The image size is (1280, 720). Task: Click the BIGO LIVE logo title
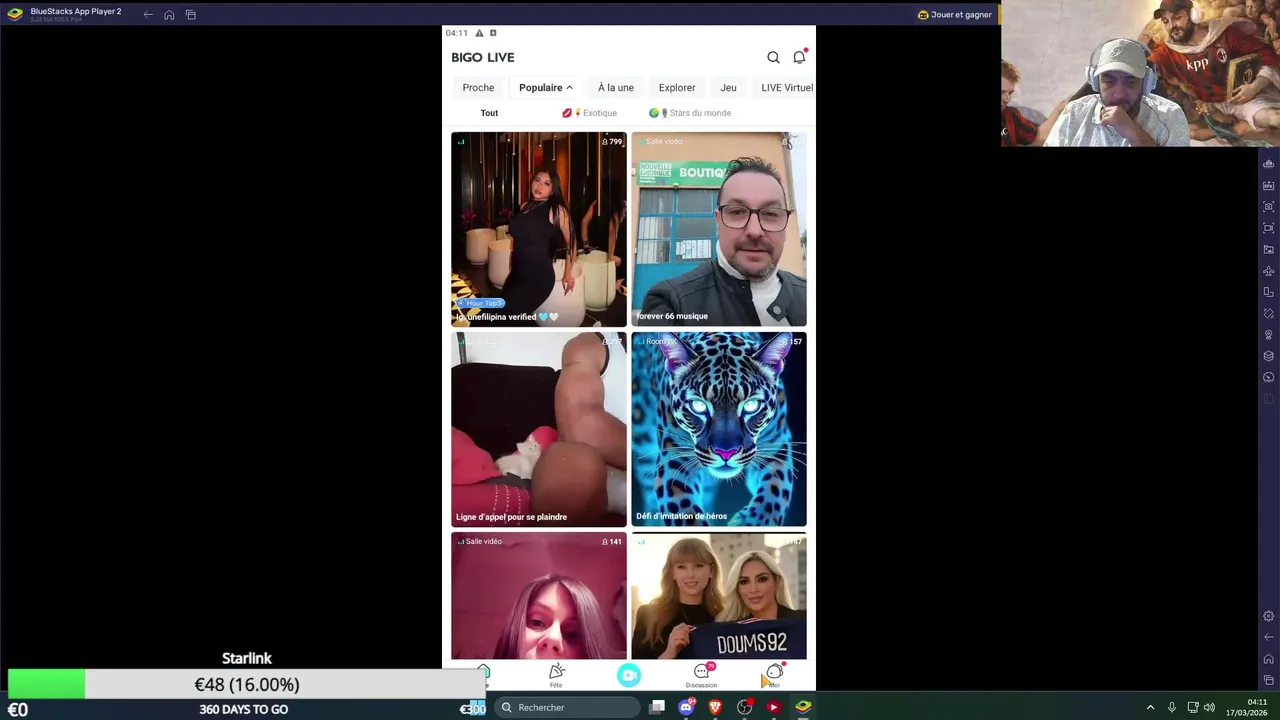pos(483,57)
